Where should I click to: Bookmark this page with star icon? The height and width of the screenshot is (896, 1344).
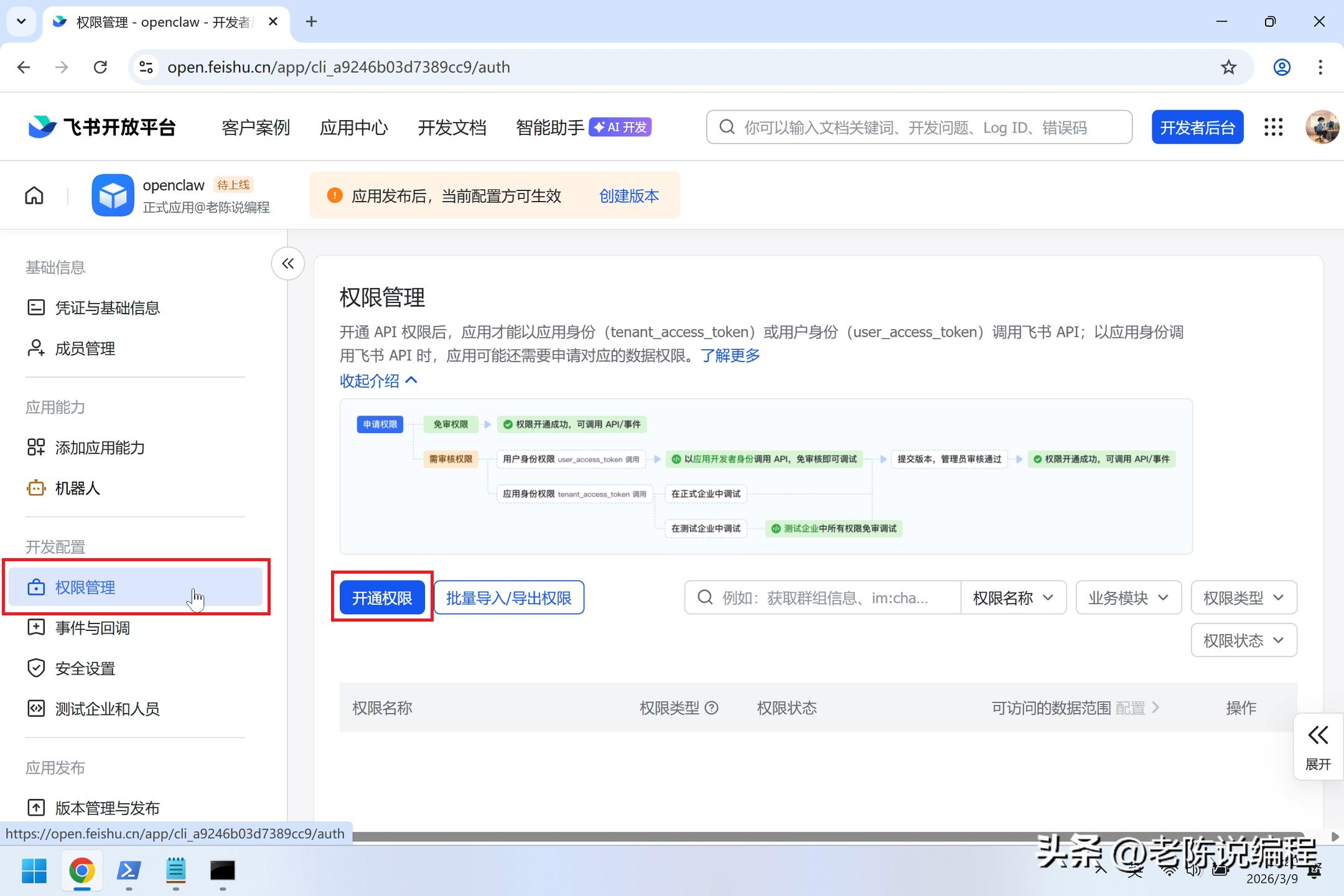point(1228,67)
